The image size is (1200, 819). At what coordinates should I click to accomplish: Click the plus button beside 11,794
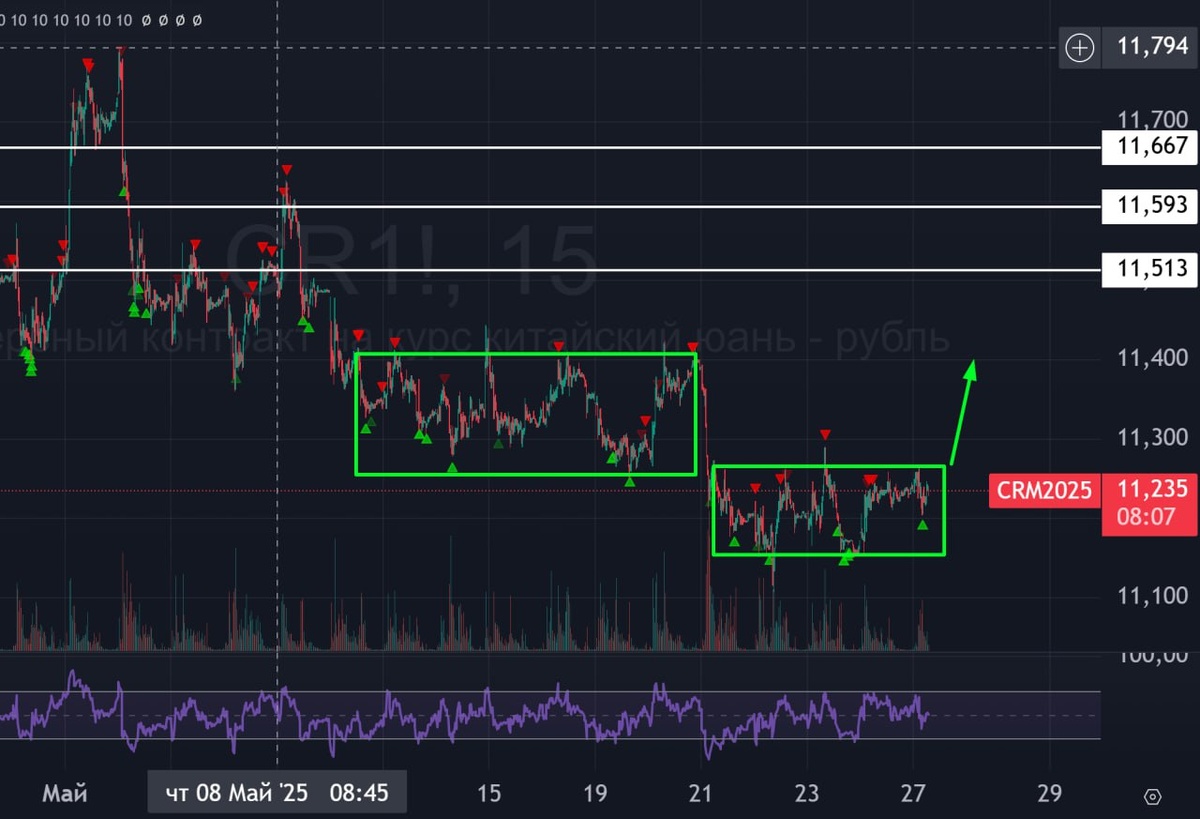coord(1080,48)
